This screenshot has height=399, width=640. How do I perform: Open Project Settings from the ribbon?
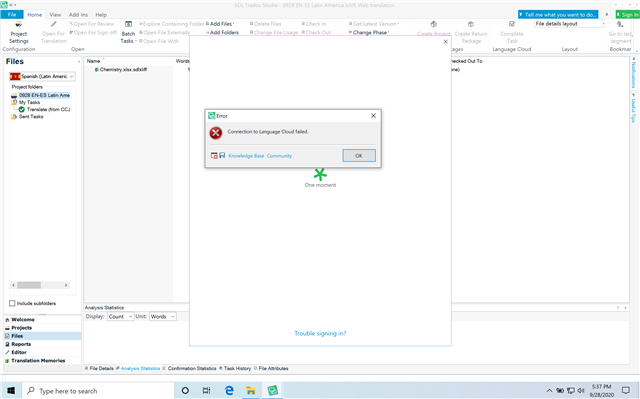click(x=19, y=33)
